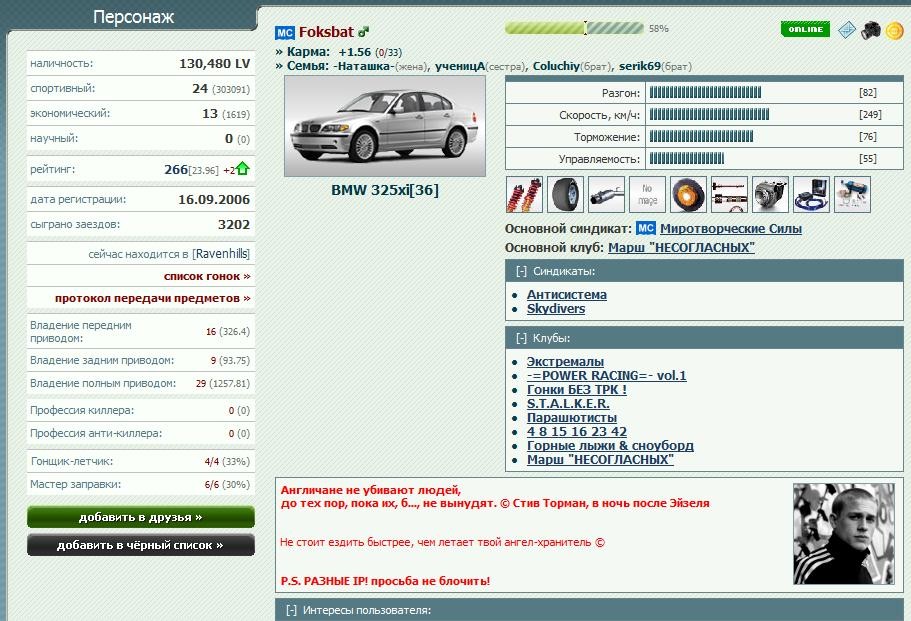Image resolution: width=911 pixels, height=621 pixels.
Task: Click the 'No image' part slot
Action: coord(647,194)
